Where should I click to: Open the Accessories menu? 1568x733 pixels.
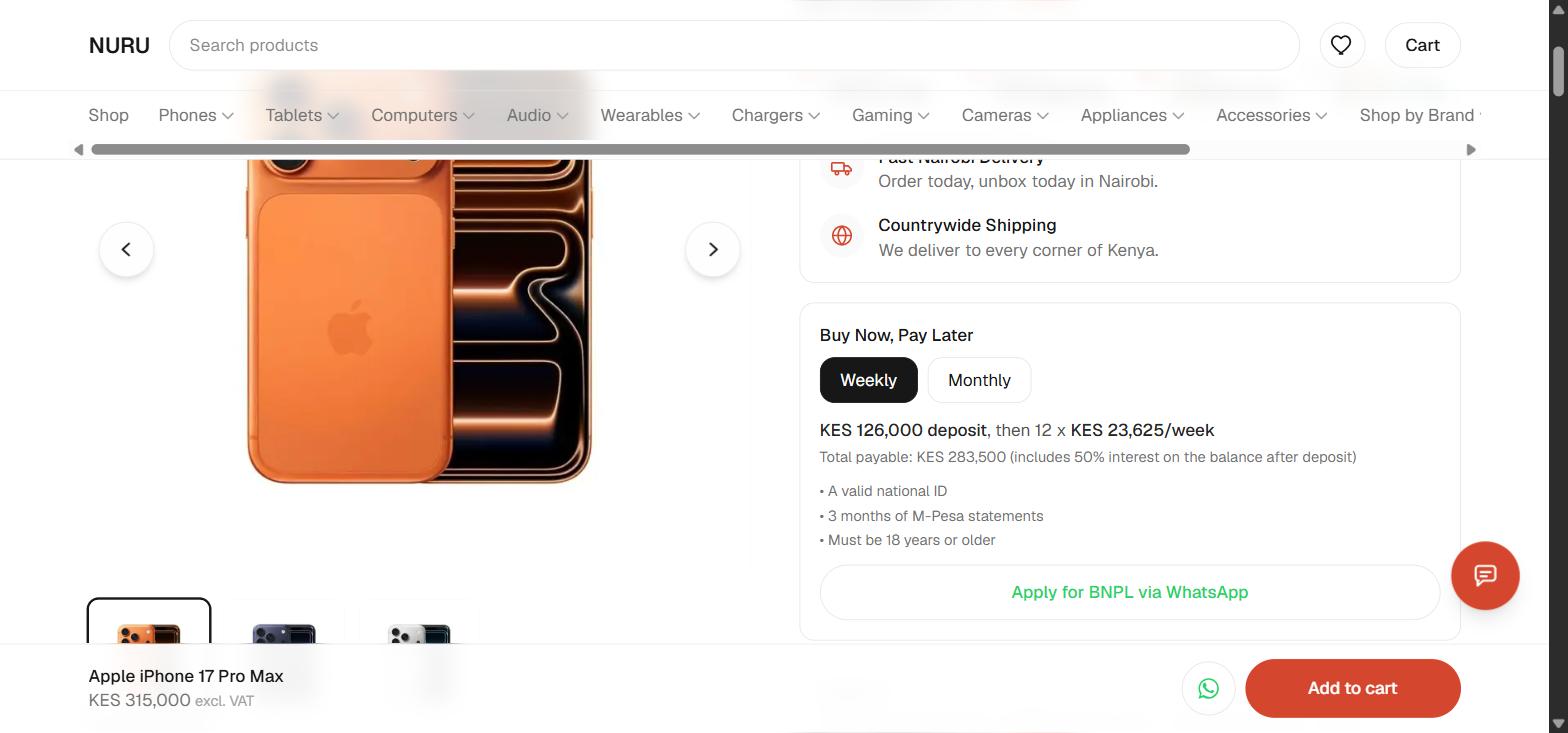tap(1272, 115)
